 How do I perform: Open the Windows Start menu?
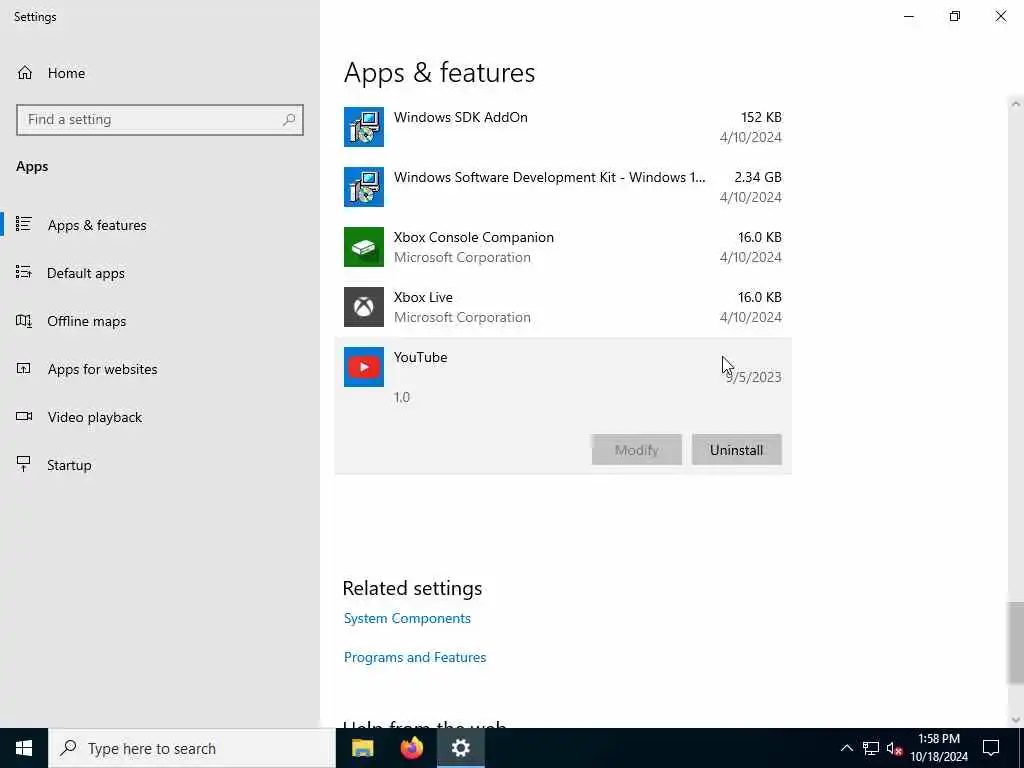pos(24,748)
